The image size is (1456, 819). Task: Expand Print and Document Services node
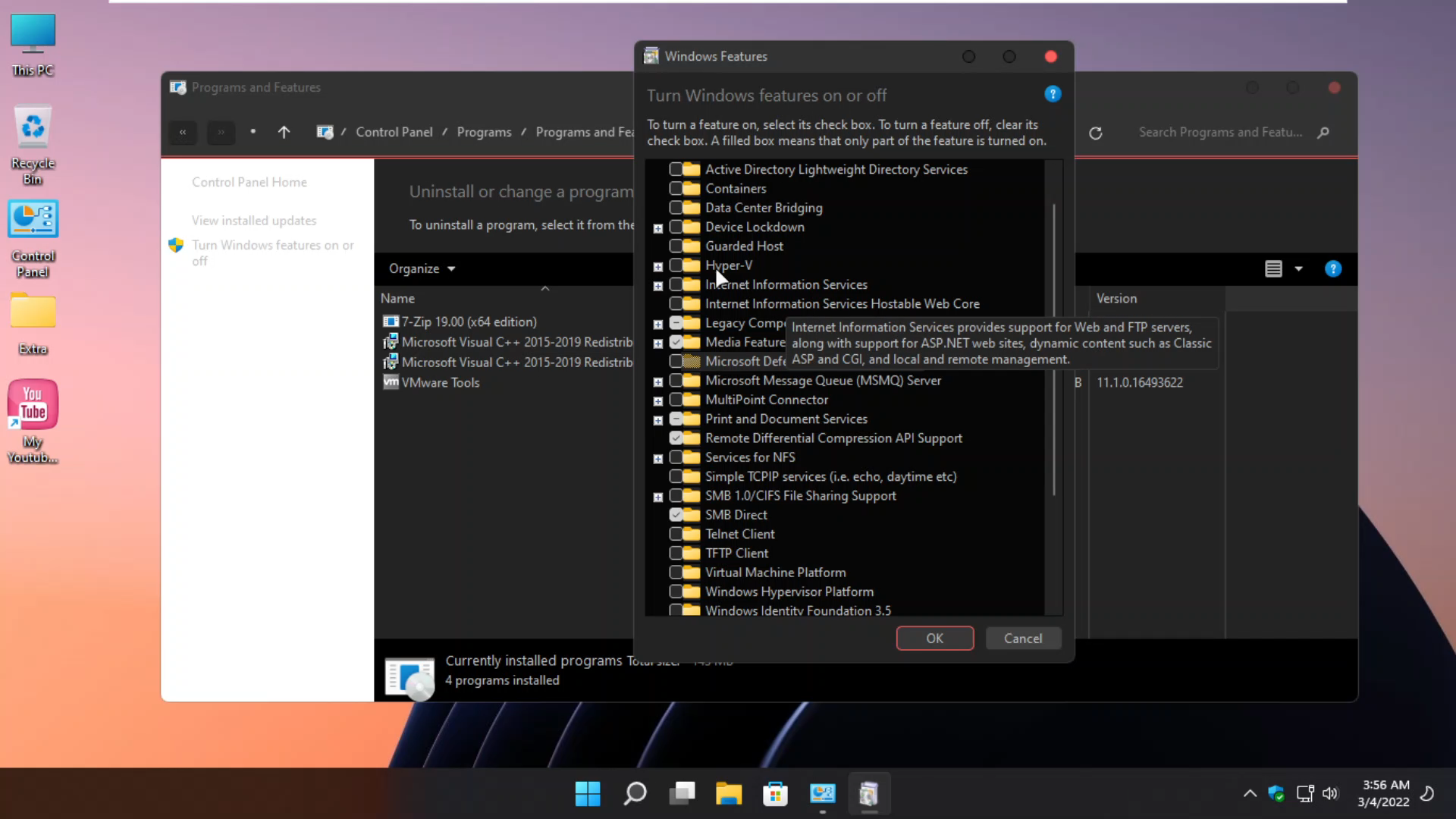pos(658,420)
